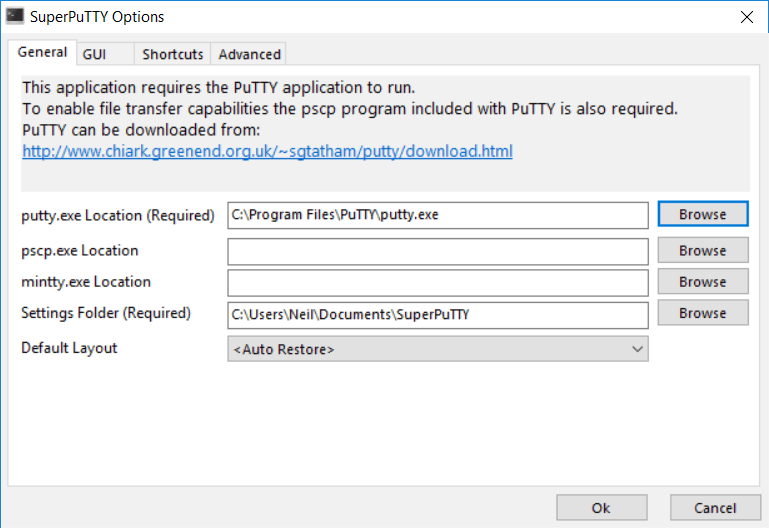769x528 pixels.
Task: Click the SuperPuTTY Options title bar text
Action: coord(97,17)
